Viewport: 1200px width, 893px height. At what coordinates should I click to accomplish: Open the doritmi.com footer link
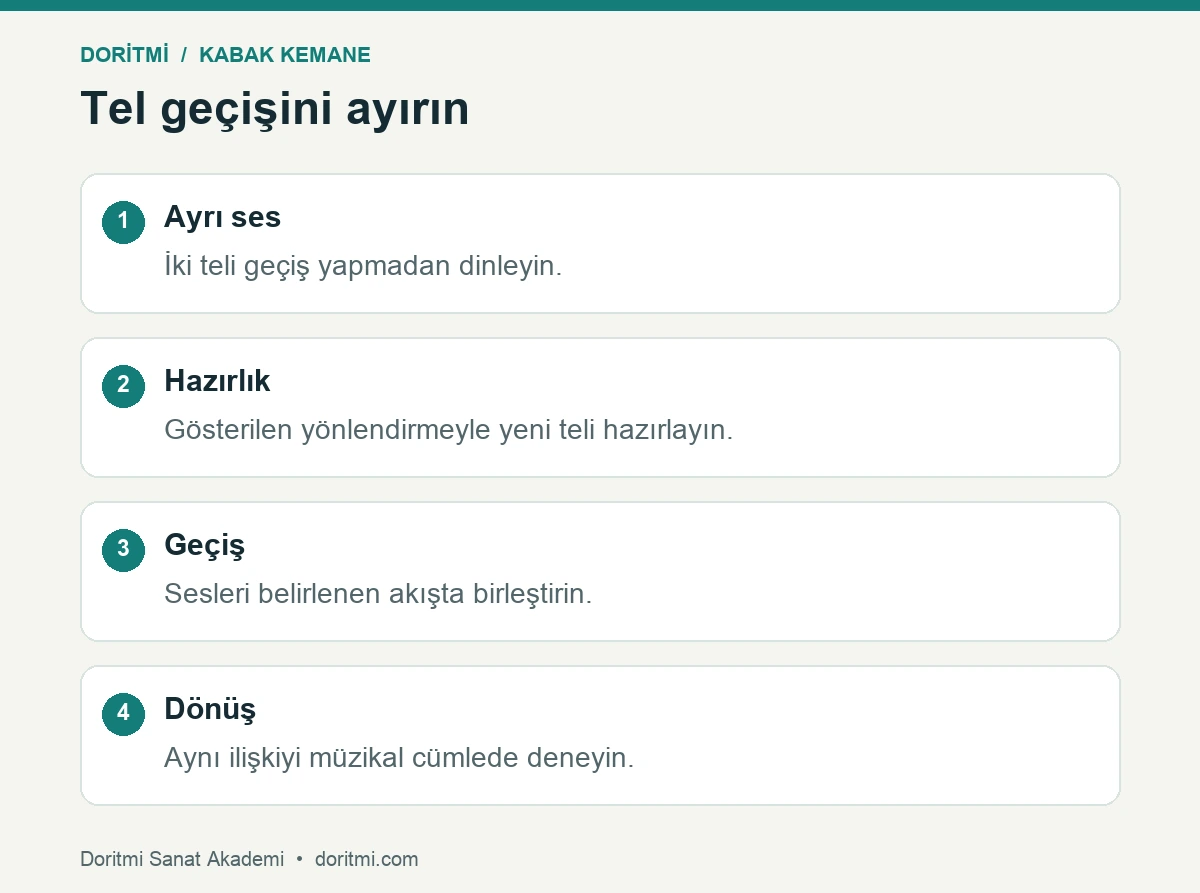(366, 859)
